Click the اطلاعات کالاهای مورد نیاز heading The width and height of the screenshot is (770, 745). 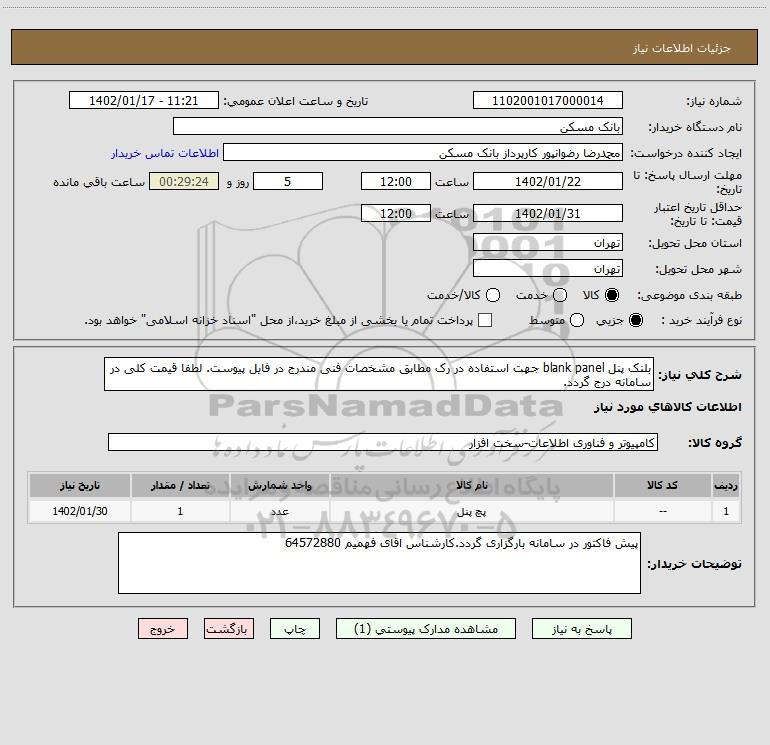pyautogui.click(x=668, y=407)
